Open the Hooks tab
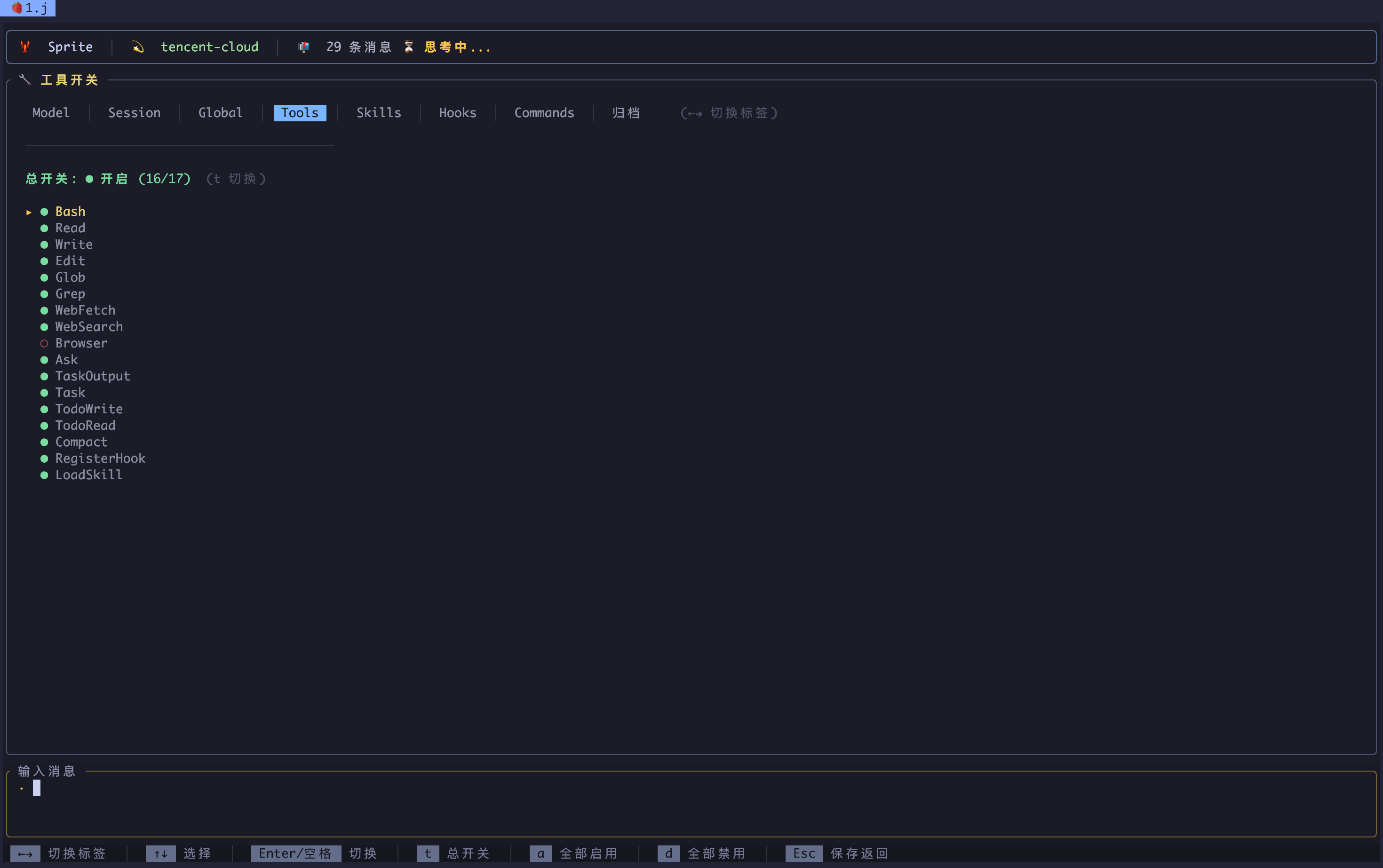This screenshot has width=1383, height=868. (457, 113)
